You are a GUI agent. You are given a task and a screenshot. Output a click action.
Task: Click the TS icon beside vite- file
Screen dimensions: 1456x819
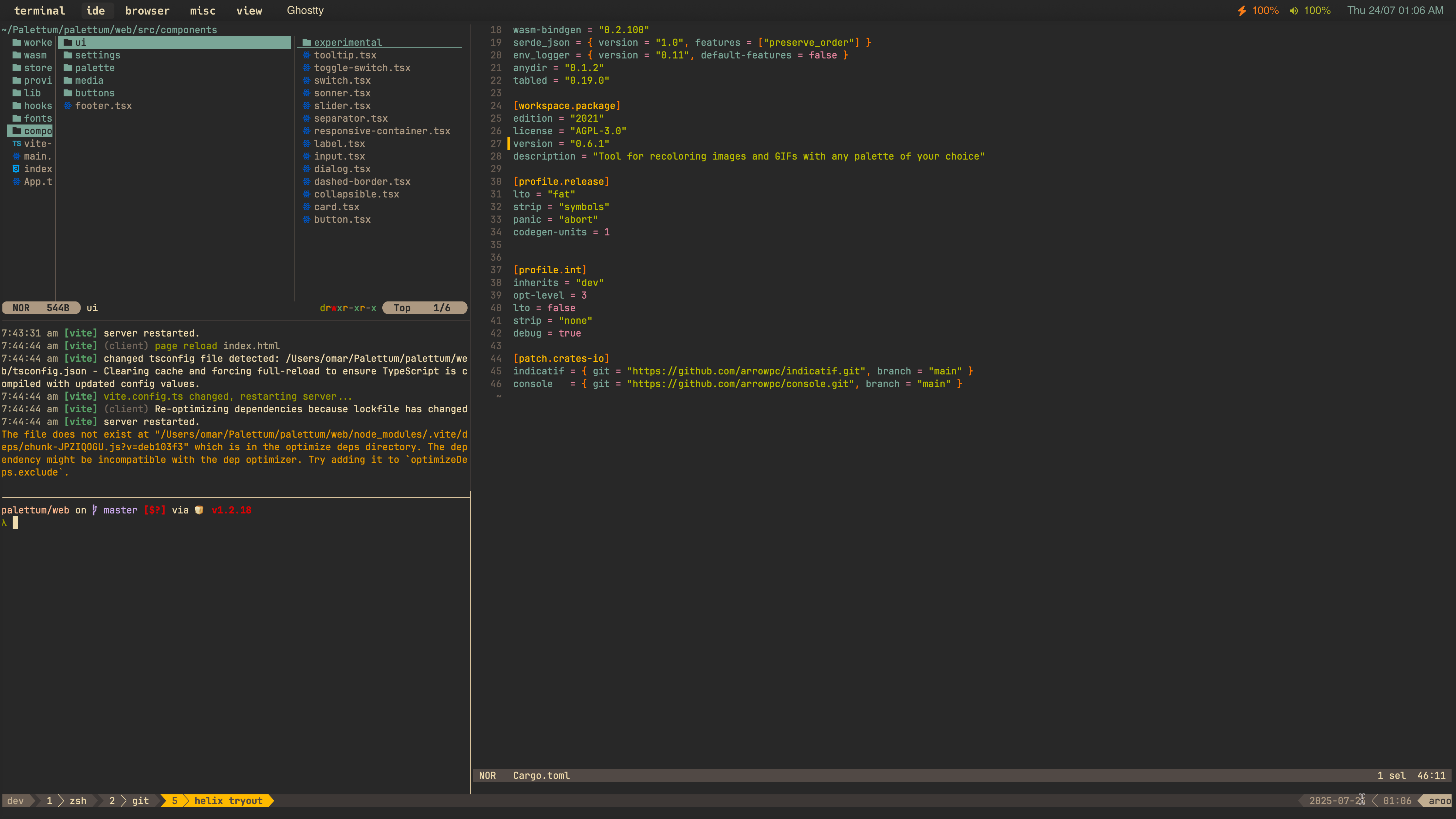pos(16,143)
